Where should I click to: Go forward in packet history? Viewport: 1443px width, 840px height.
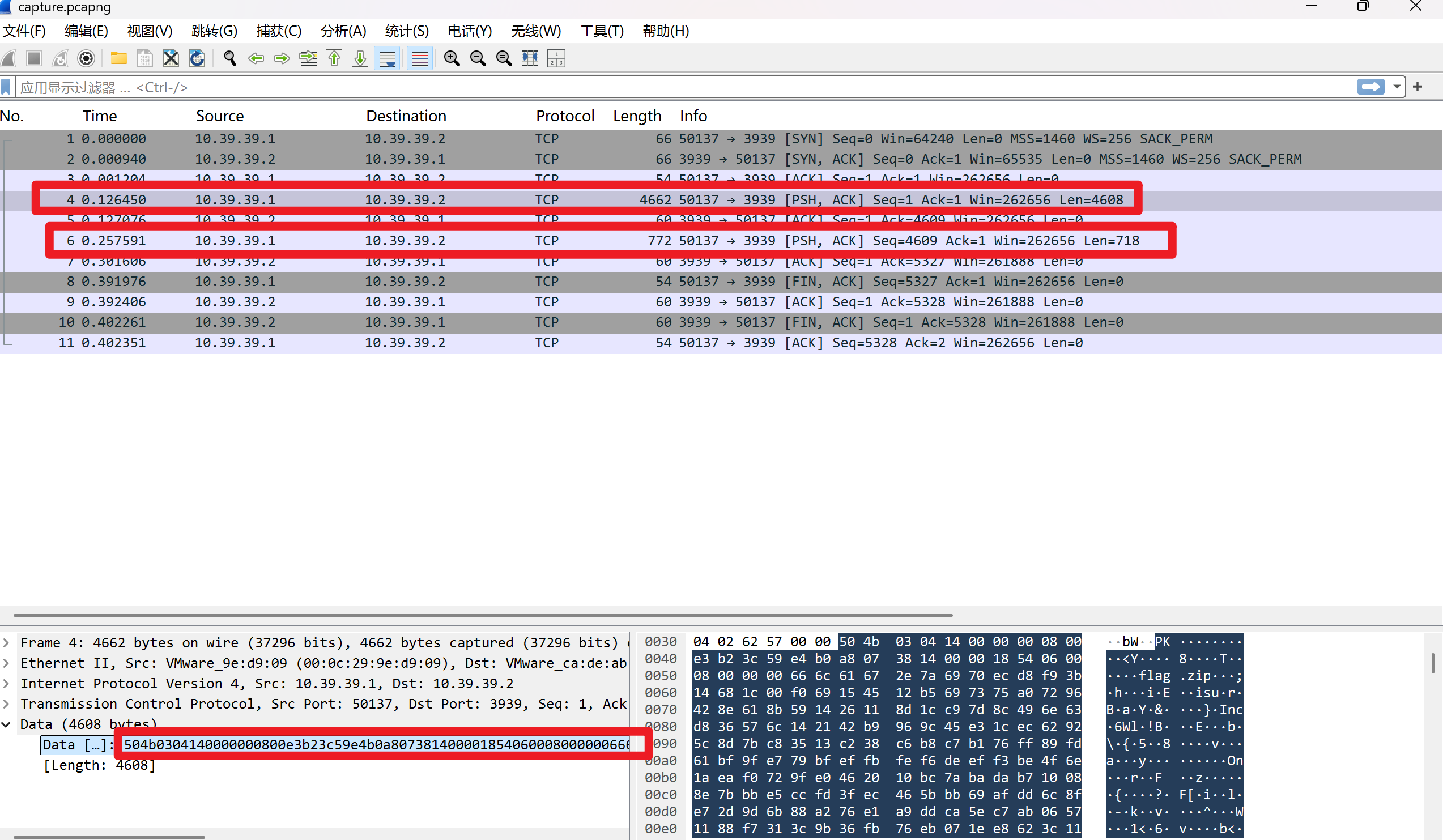[x=282, y=58]
